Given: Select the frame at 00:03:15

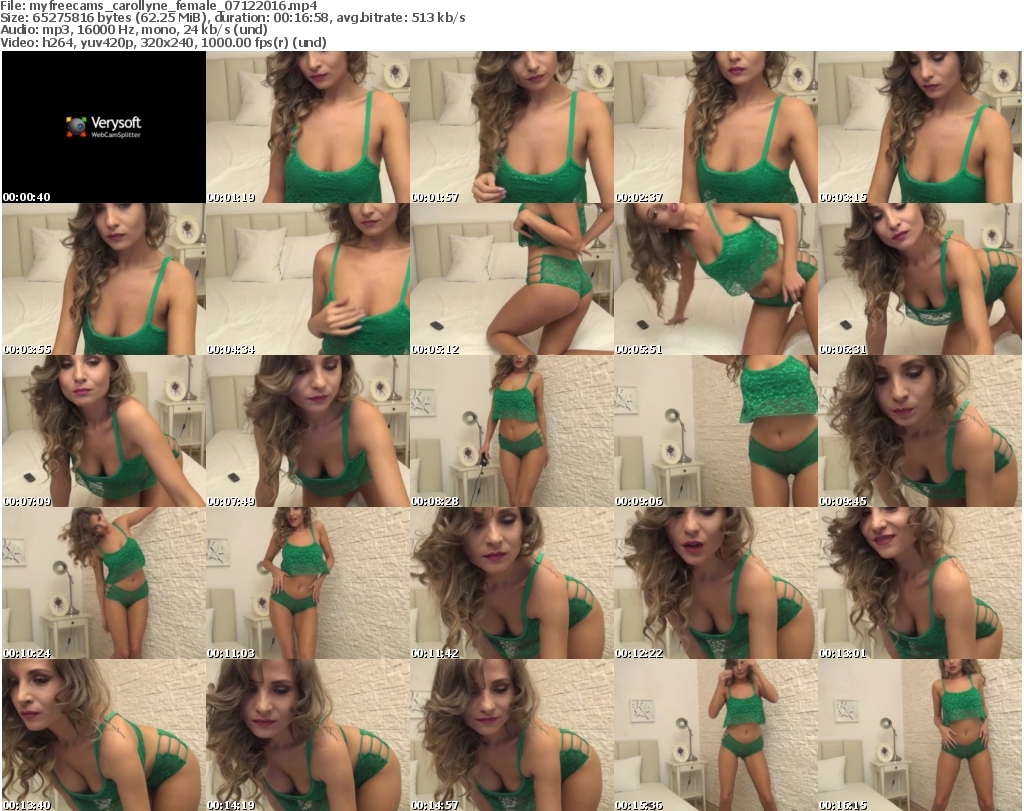Looking at the screenshot, I should point(920,127).
